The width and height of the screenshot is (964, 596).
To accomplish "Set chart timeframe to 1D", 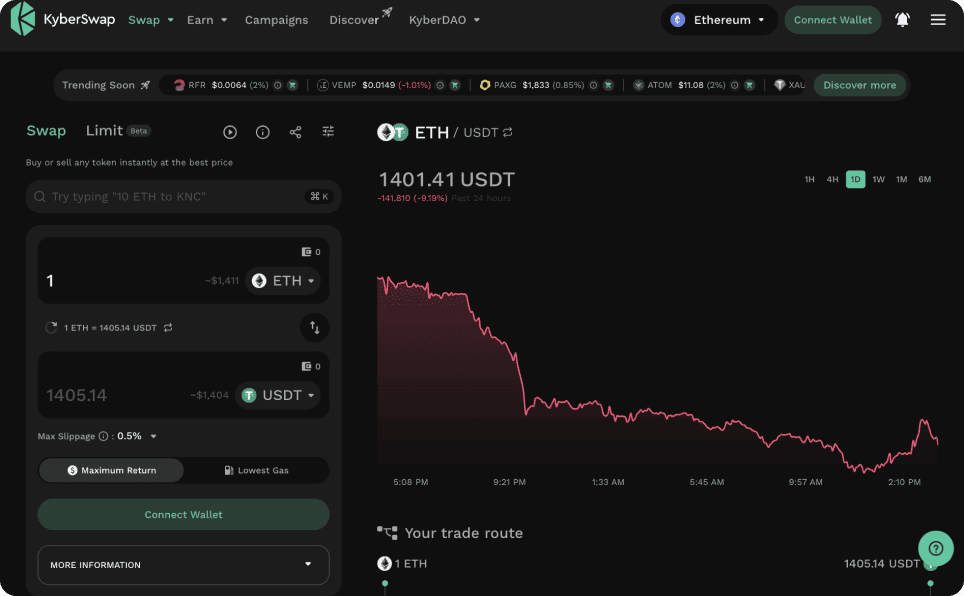I will [855, 180].
